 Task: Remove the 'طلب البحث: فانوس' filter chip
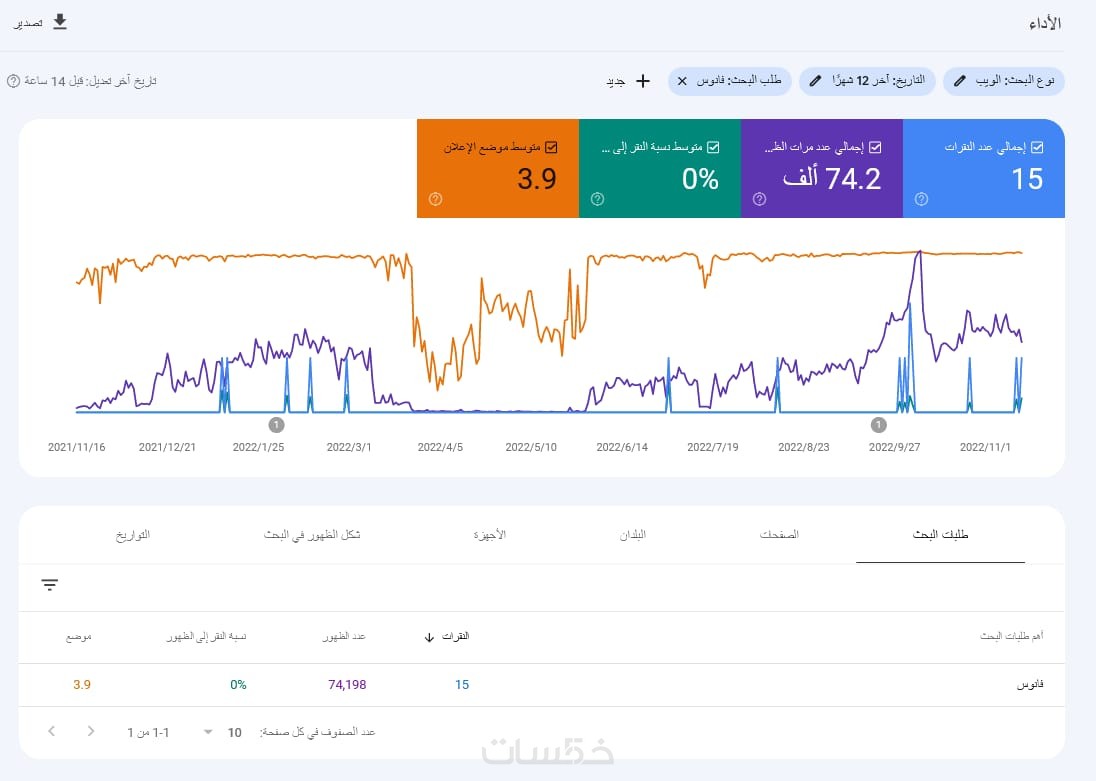(x=682, y=80)
